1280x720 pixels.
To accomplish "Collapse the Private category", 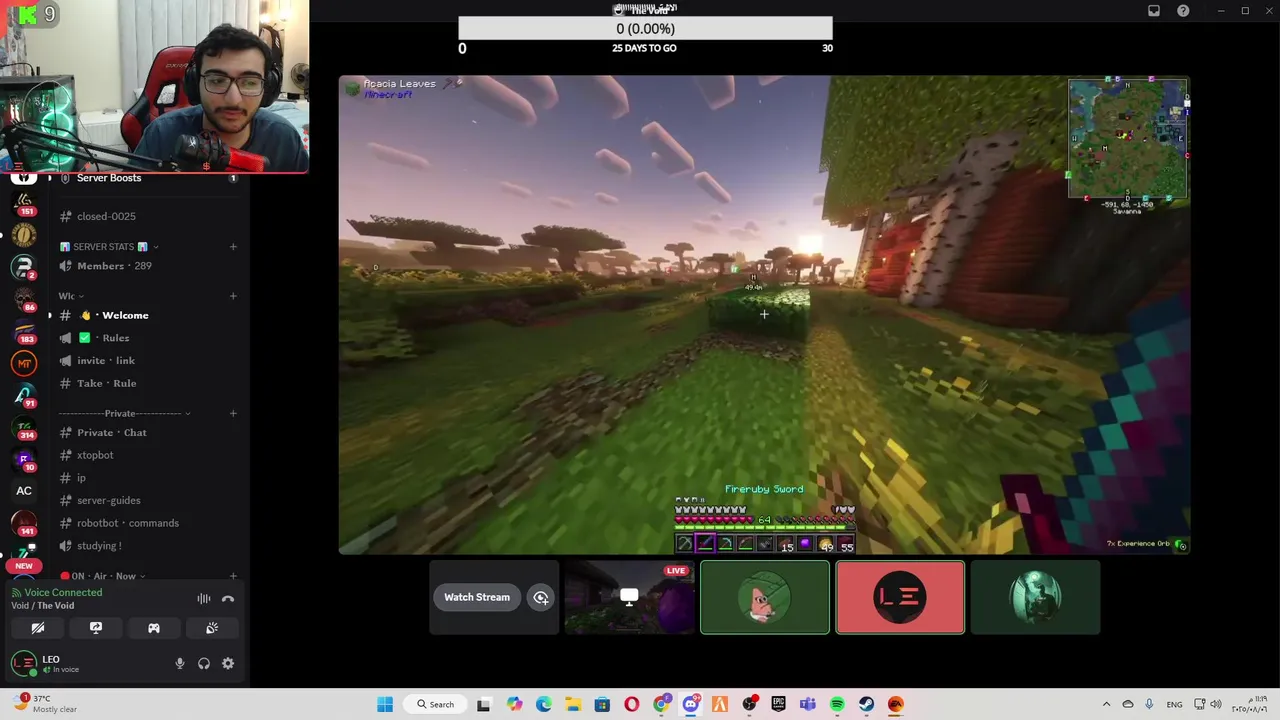I will pyautogui.click(x=124, y=413).
